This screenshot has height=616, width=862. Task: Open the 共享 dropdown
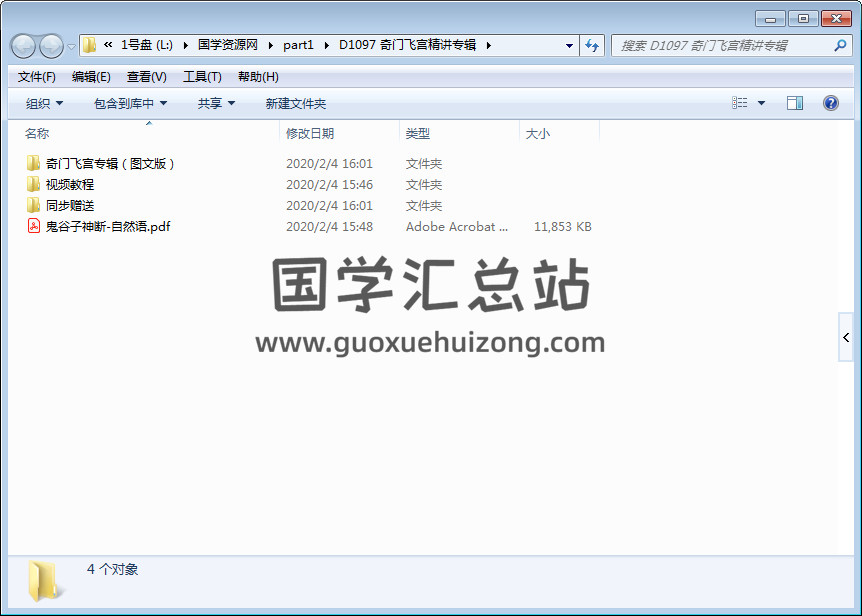216,104
